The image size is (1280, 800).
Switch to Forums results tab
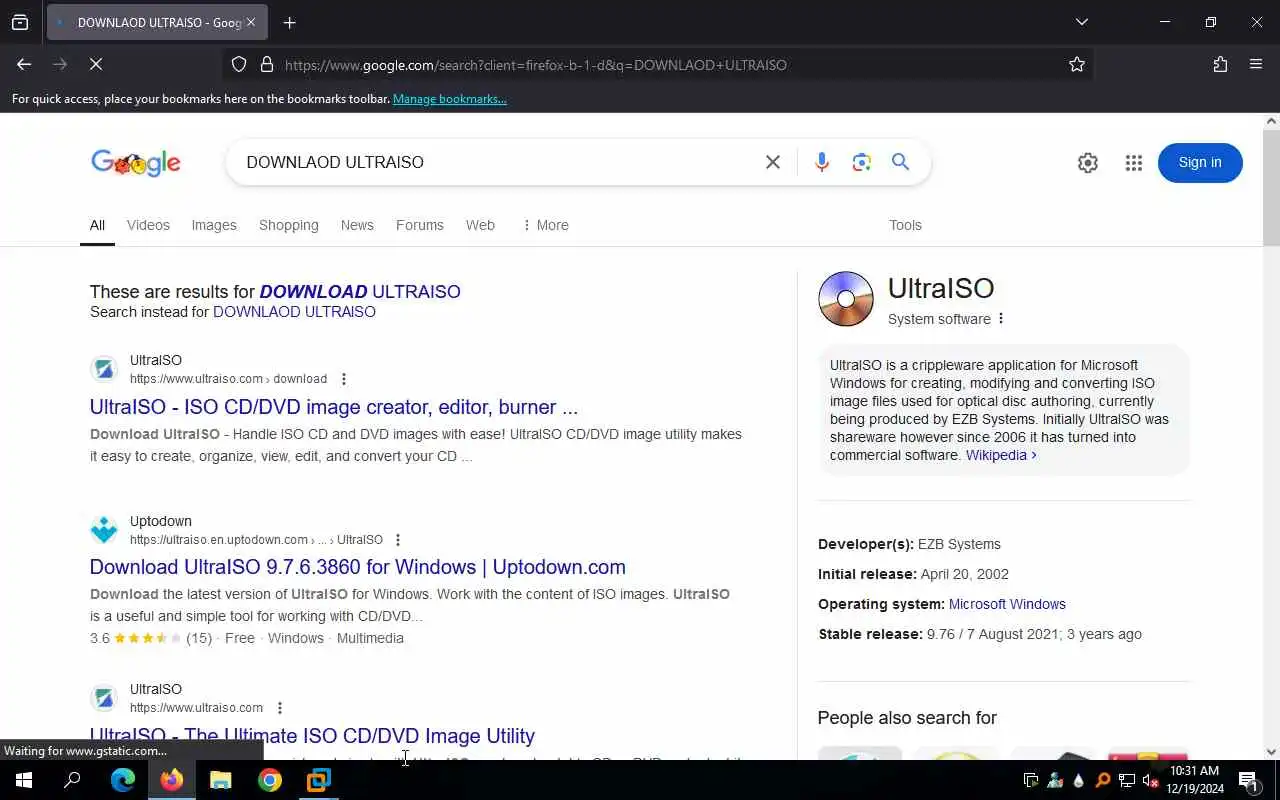[420, 225]
